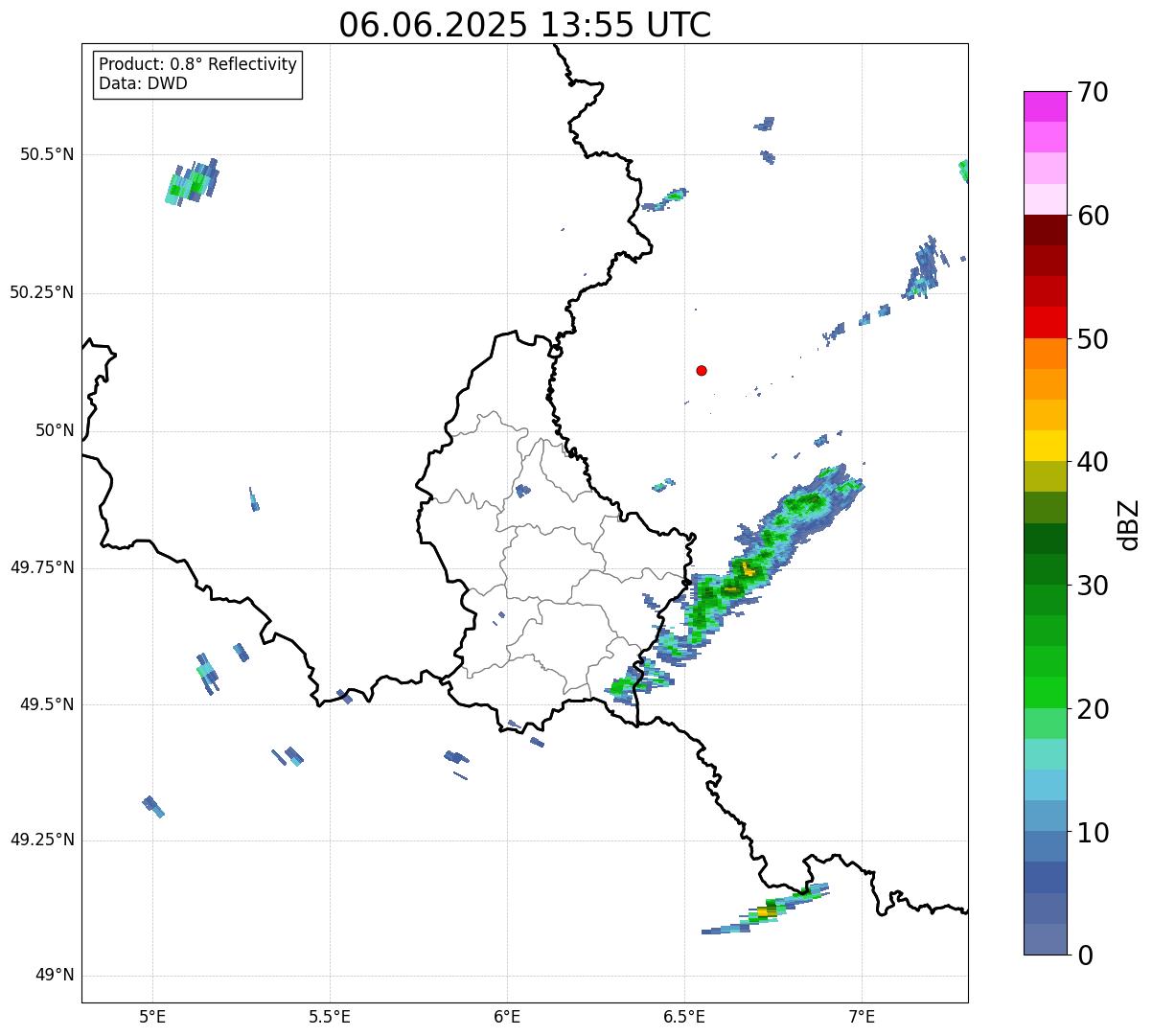Click the 0 tick on the colorbar
This screenshot has width=1152, height=1036.
tap(1085, 955)
